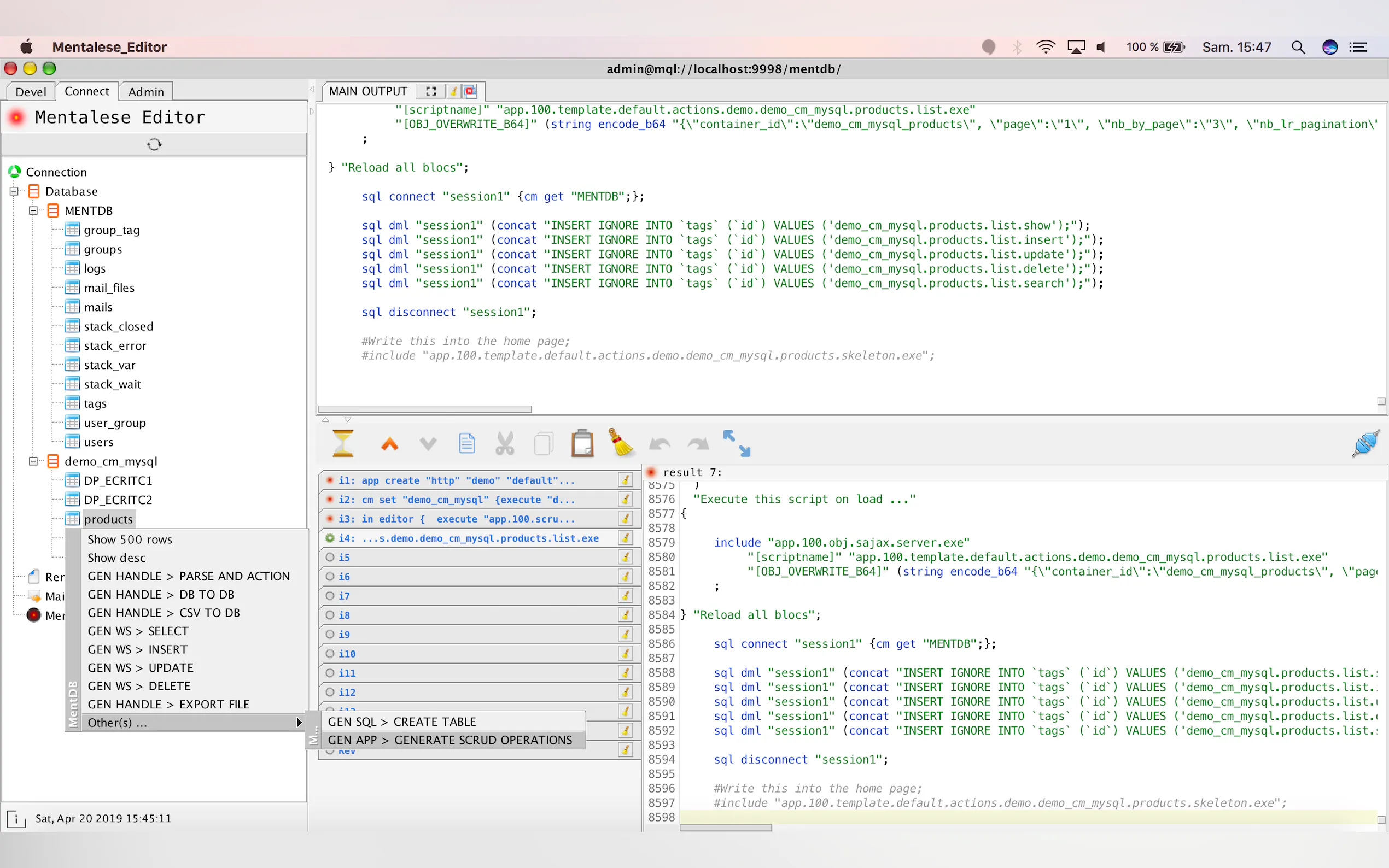Click the blue plug connection icon
This screenshot has width=1389, height=868.
pos(1365,443)
